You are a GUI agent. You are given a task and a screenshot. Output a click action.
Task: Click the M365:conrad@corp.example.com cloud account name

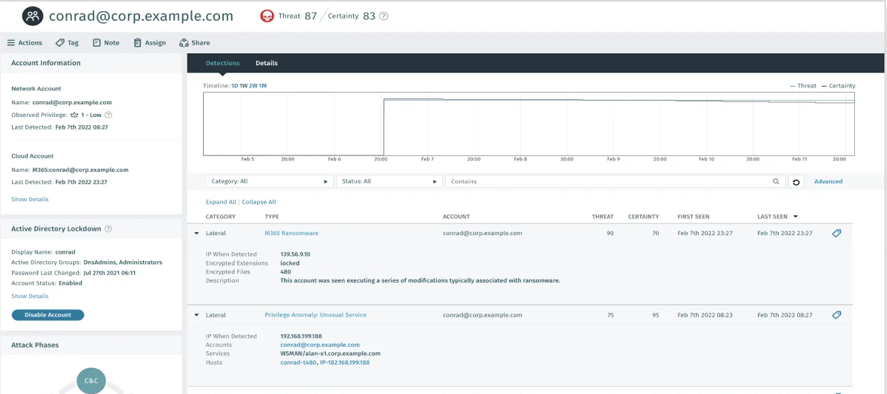click(x=80, y=170)
